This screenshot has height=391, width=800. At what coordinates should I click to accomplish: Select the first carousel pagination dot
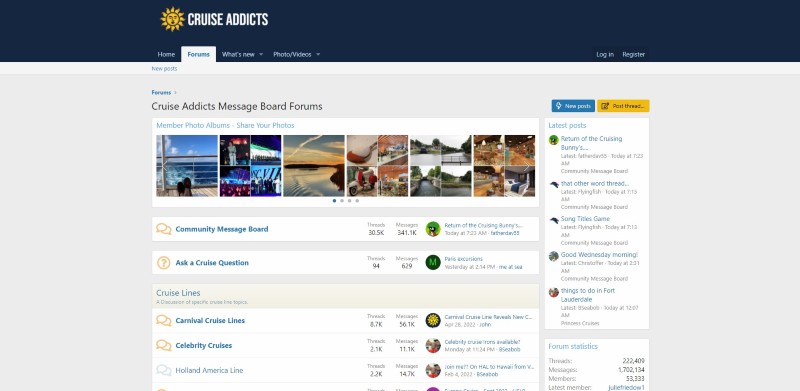coord(334,201)
